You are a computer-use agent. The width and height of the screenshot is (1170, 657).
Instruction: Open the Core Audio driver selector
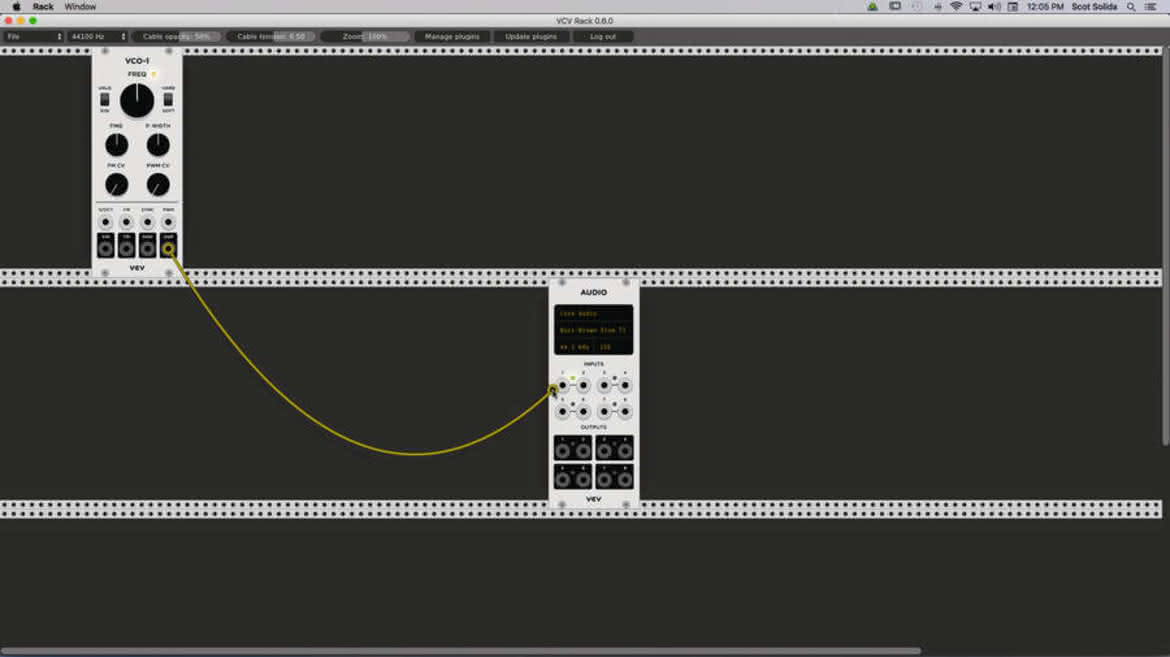pyautogui.click(x=593, y=314)
